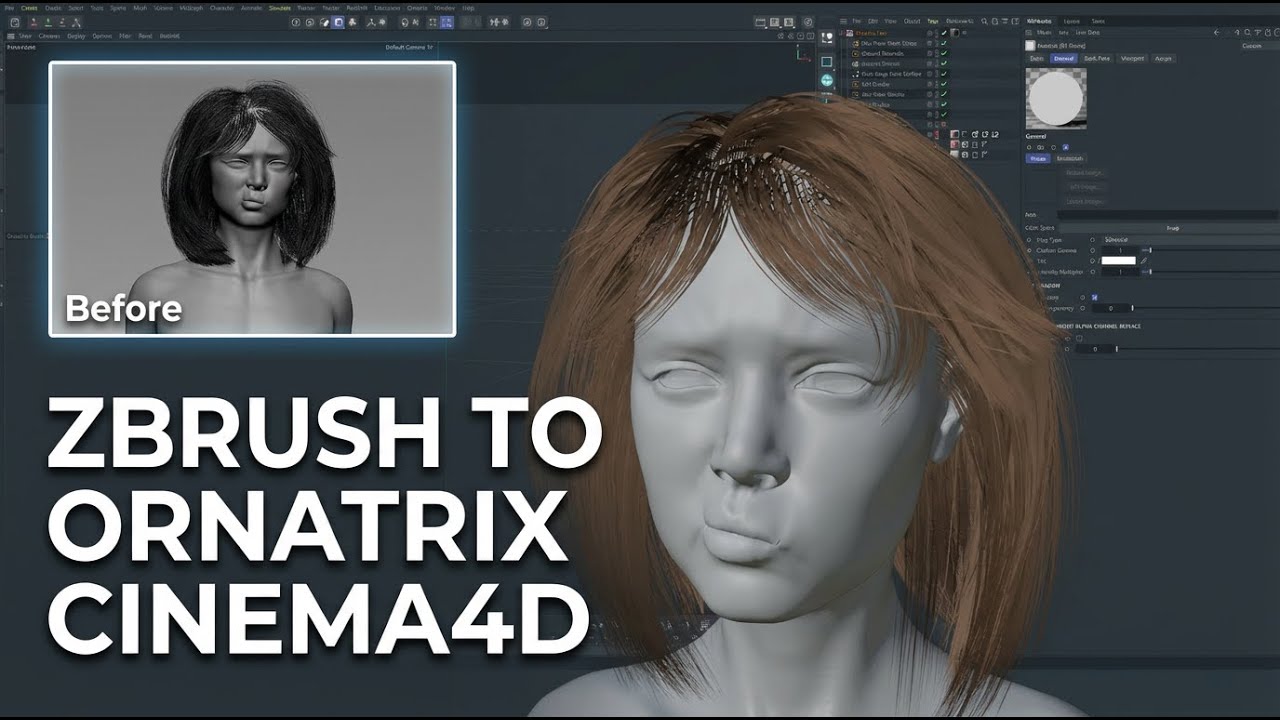The image size is (1280, 720).
Task: Open the viewport Display menu
Action: pos(76,36)
